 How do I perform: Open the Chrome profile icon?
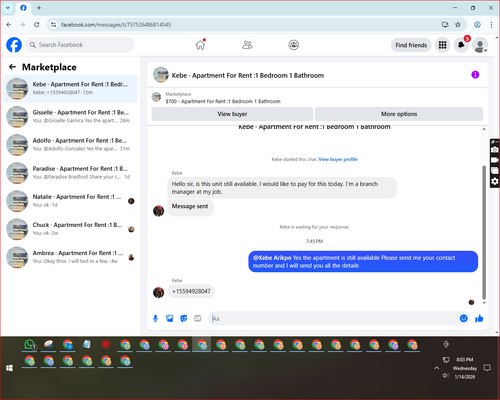[477, 25]
